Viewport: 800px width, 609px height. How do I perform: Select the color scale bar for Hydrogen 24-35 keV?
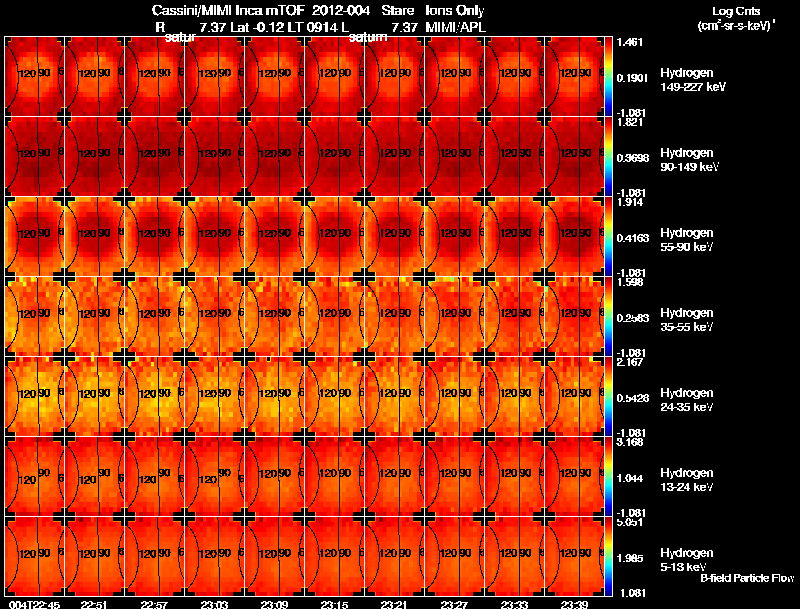click(608, 397)
